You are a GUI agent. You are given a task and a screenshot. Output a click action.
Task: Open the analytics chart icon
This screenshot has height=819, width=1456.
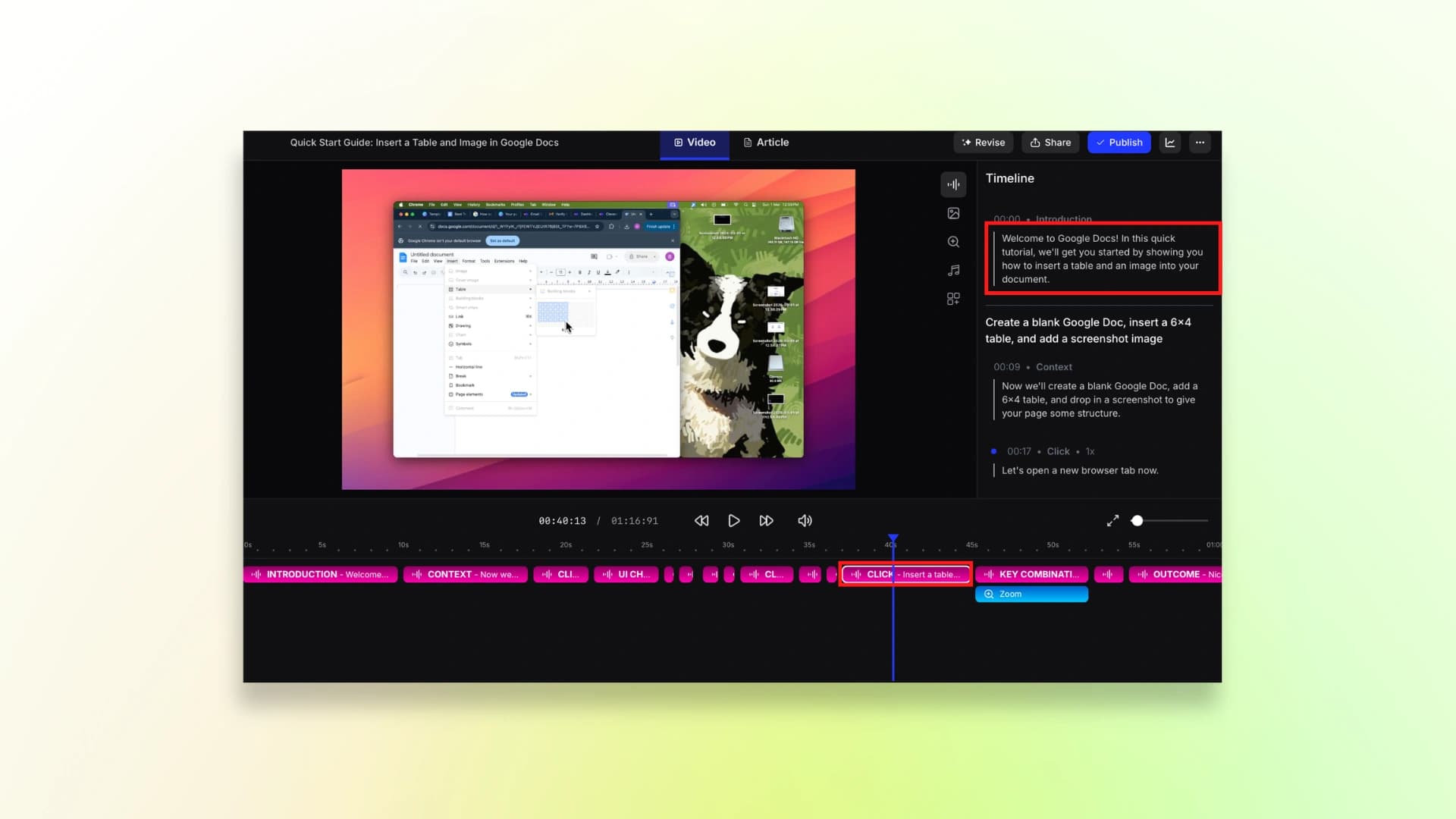tap(1170, 143)
